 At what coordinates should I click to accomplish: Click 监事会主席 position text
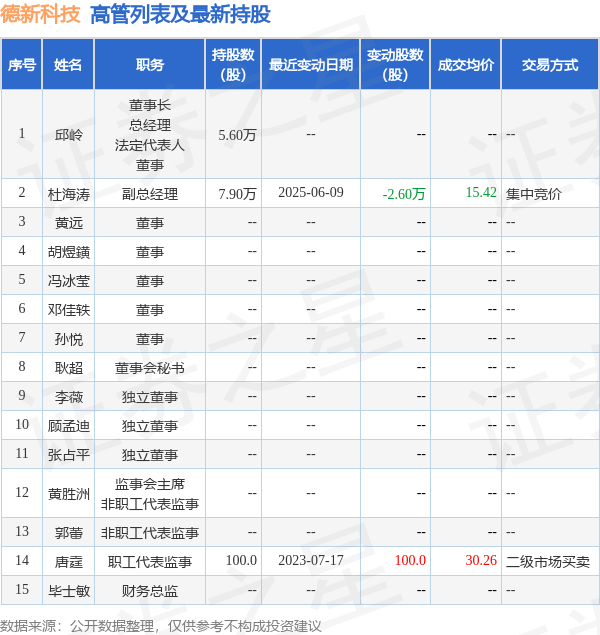150,484
